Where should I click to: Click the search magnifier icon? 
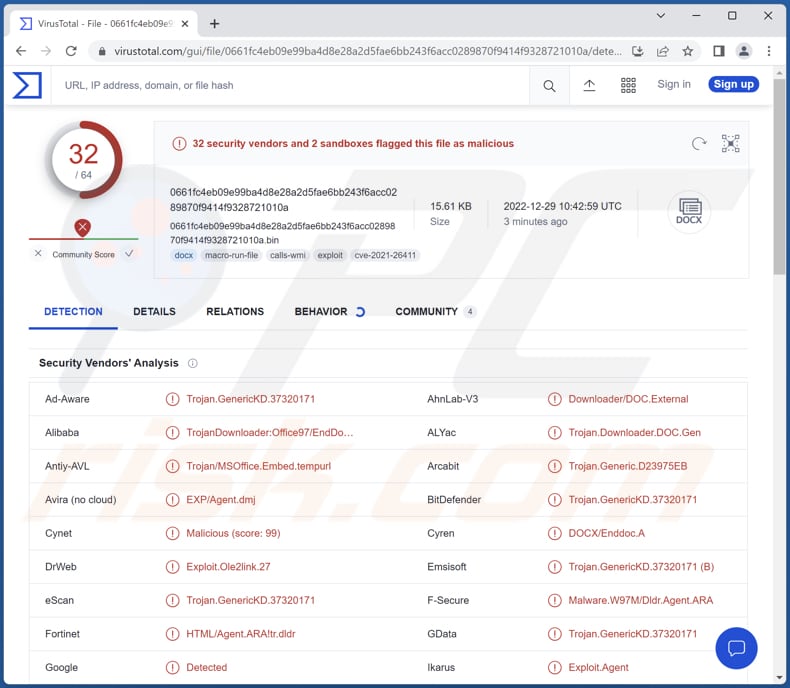point(549,86)
